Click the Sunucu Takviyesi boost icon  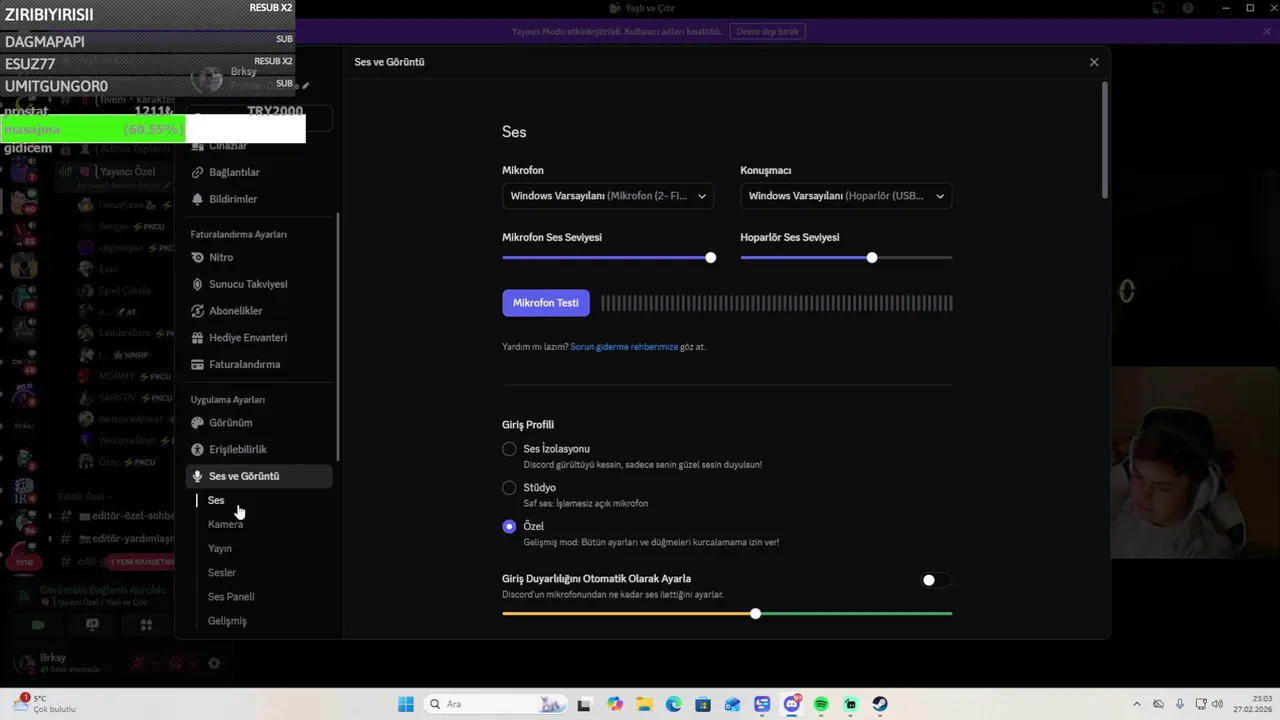[x=197, y=284]
